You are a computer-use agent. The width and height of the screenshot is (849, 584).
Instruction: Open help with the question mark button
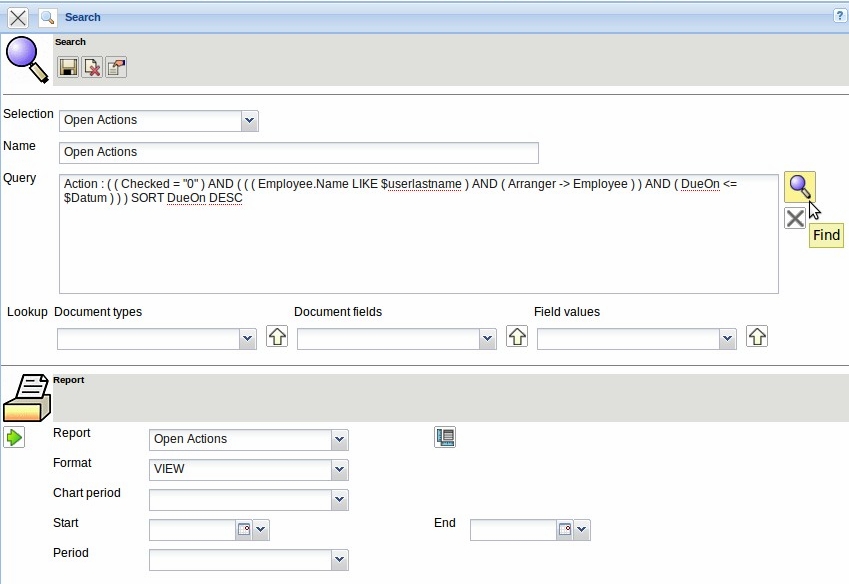[839, 16]
